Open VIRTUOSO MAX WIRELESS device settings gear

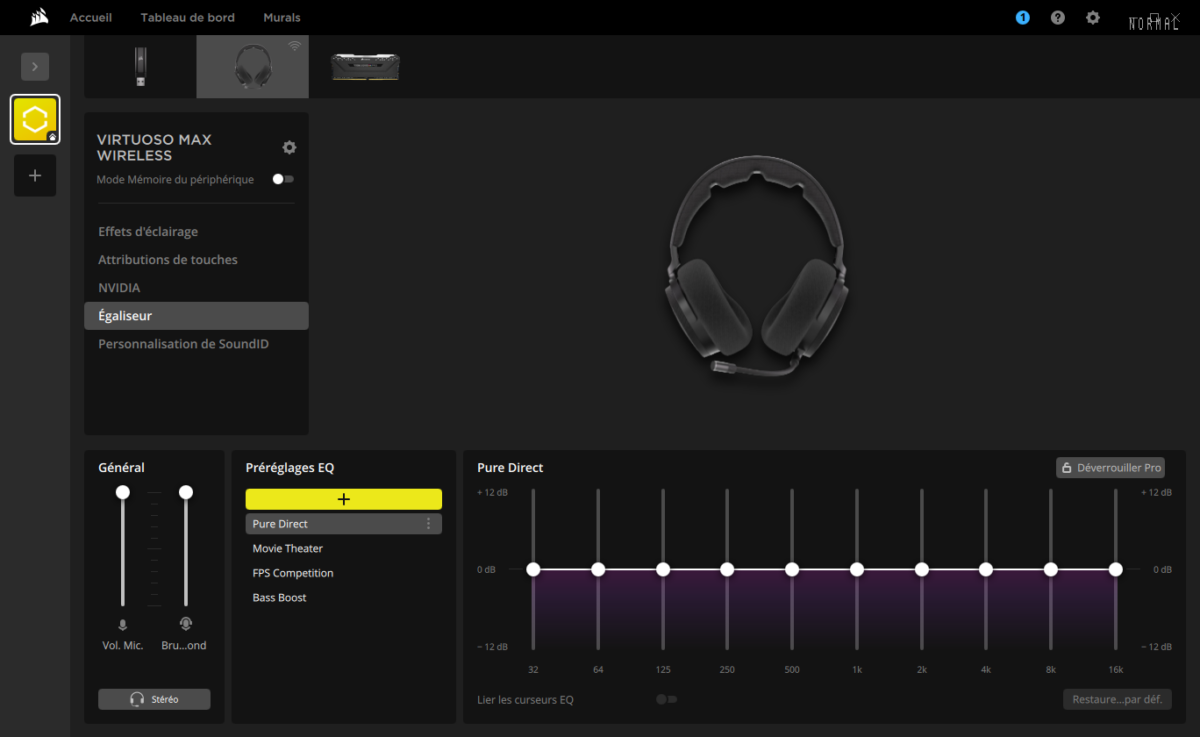pyautogui.click(x=289, y=147)
